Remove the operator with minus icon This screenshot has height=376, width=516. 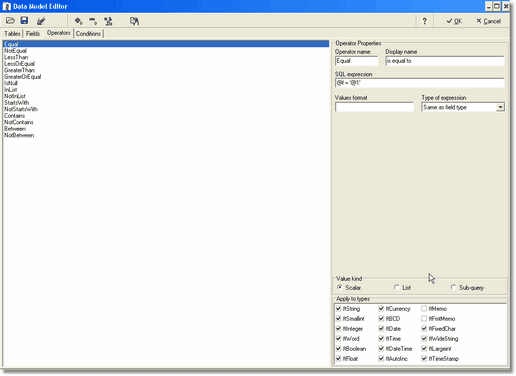[93, 21]
